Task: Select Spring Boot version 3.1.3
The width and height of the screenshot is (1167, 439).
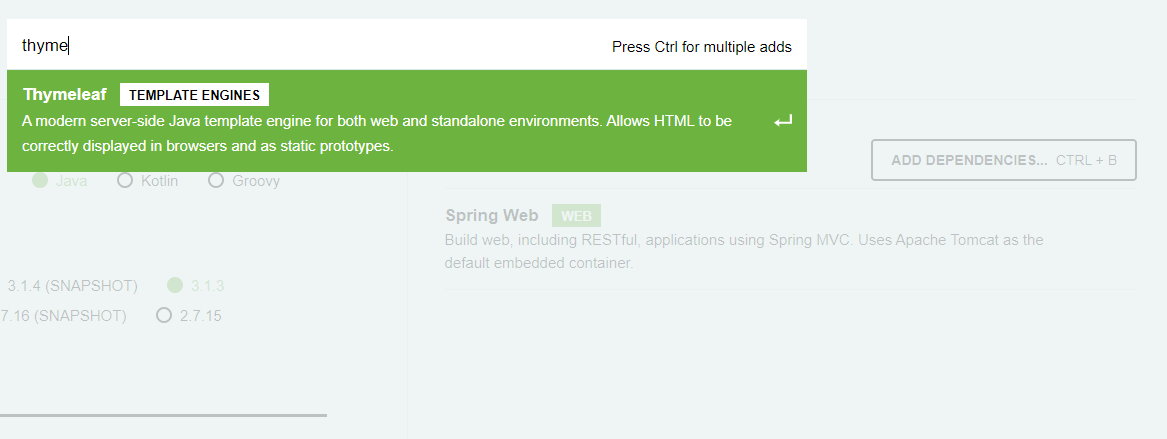Action: pos(176,285)
